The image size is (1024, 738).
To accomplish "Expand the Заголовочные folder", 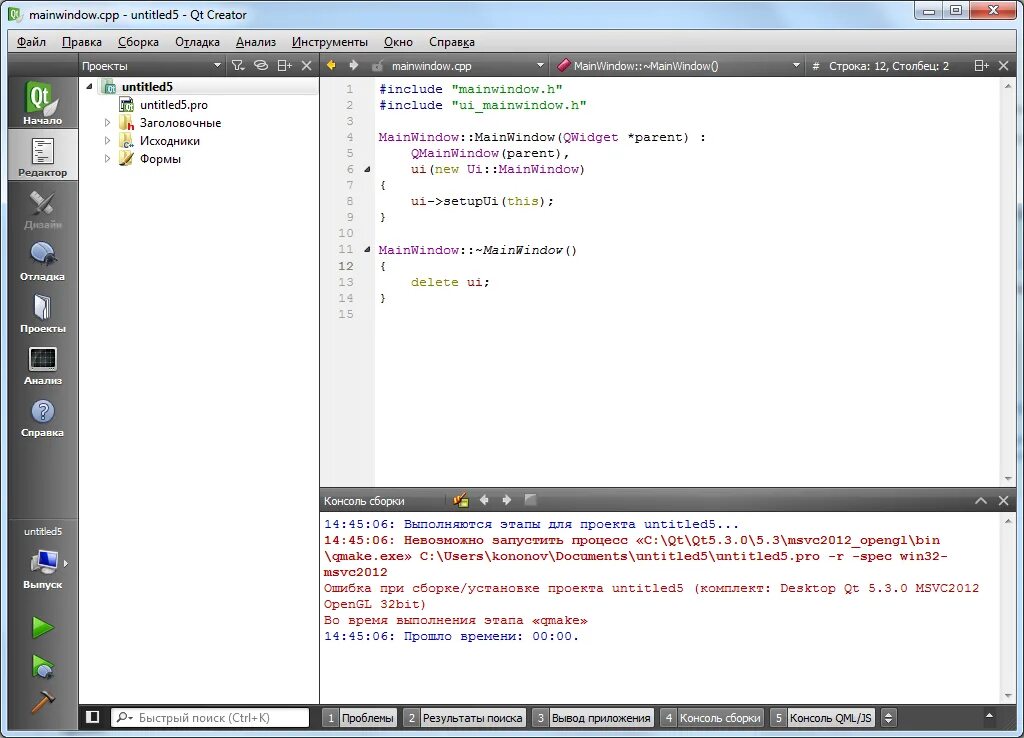I will click(107, 123).
